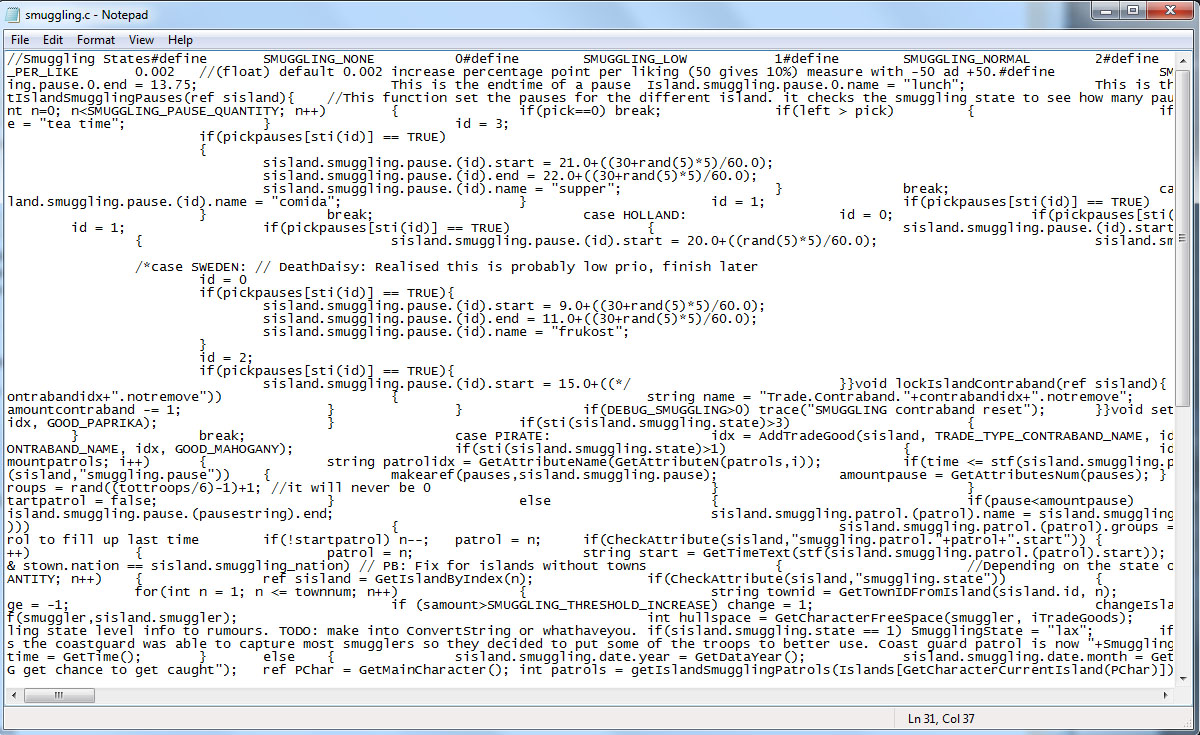This screenshot has height=735, width=1200.
Task: Minimize the Notepad window
Action: [1103, 11]
